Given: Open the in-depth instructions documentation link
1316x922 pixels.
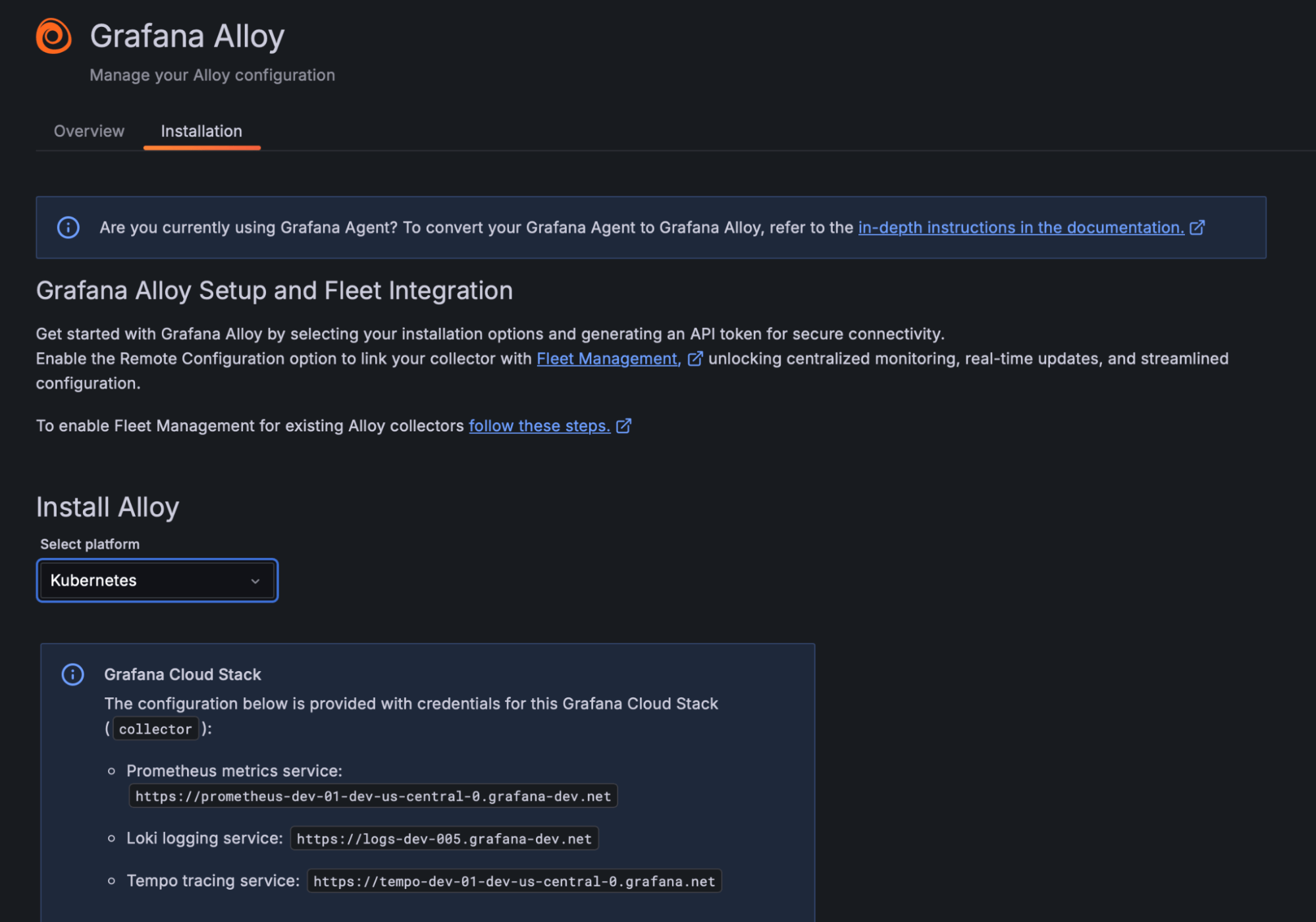Looking at the screenshot, I should coord(1020,227).
